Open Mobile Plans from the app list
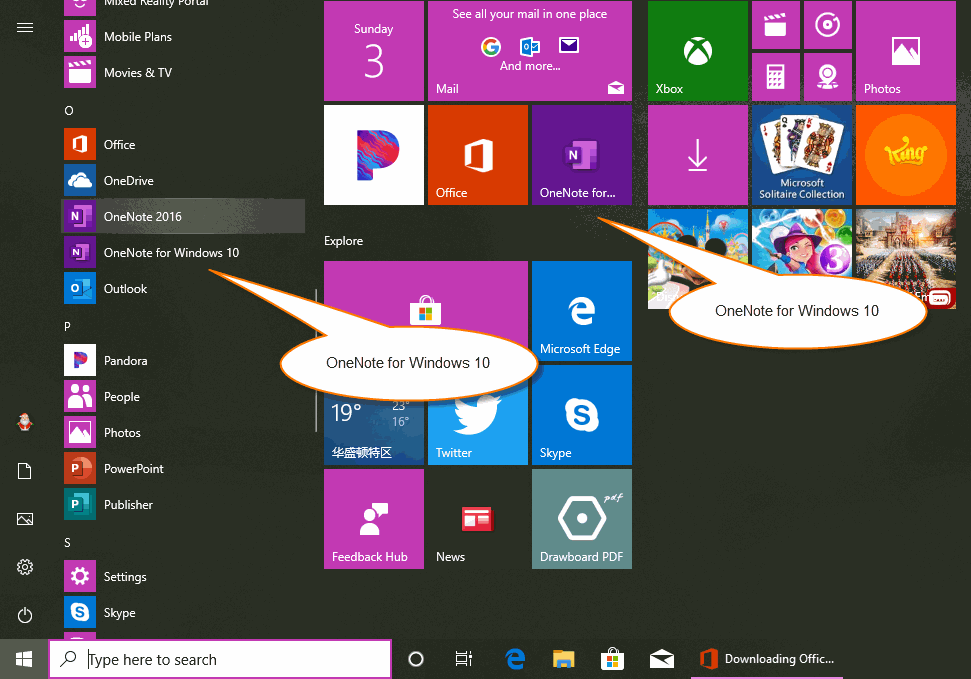Image resolution: width=971 pixels, height=679 pixels. coord(184,37)
